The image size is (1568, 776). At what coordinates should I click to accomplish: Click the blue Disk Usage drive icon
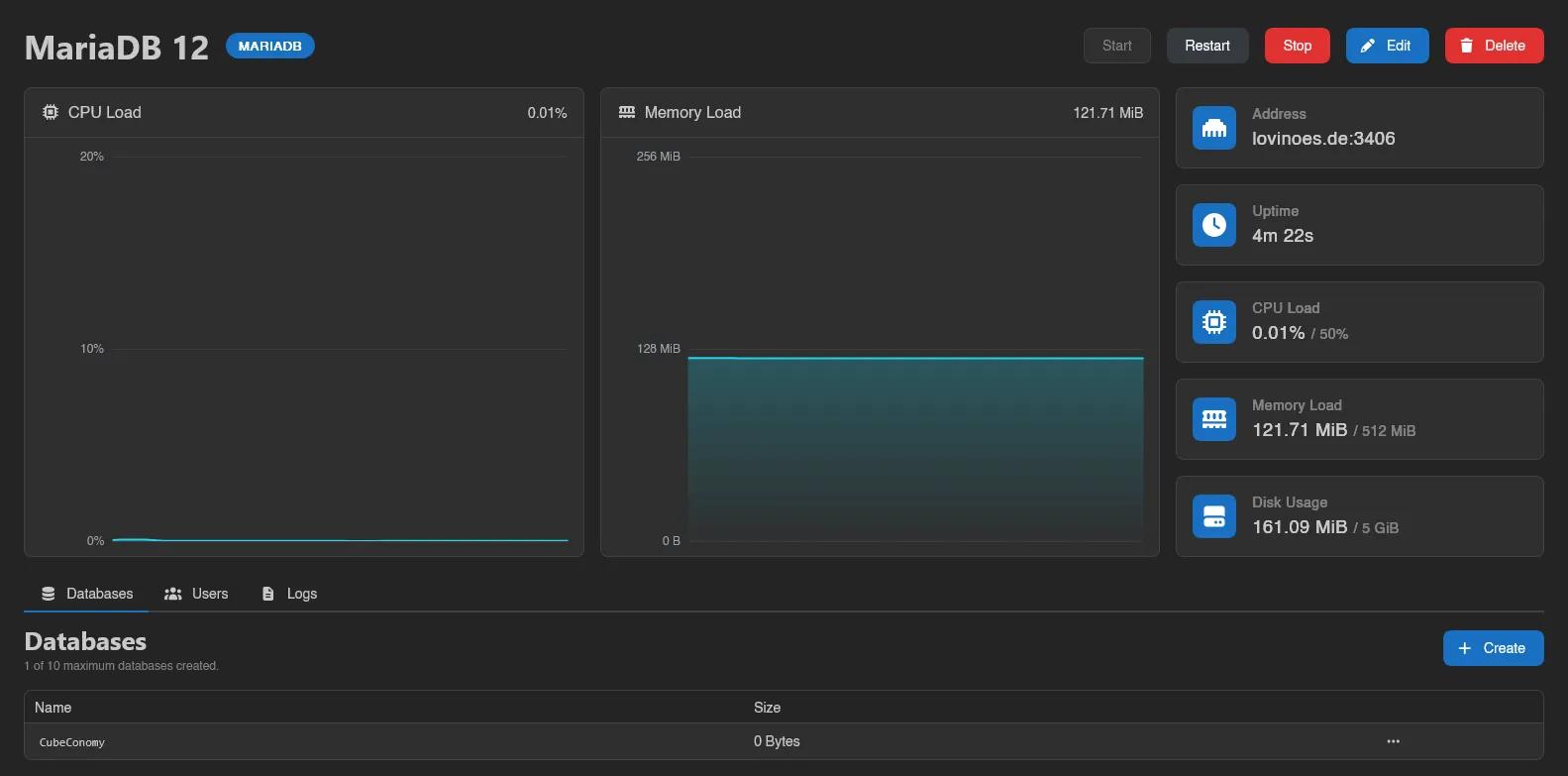pos(1214,516)
